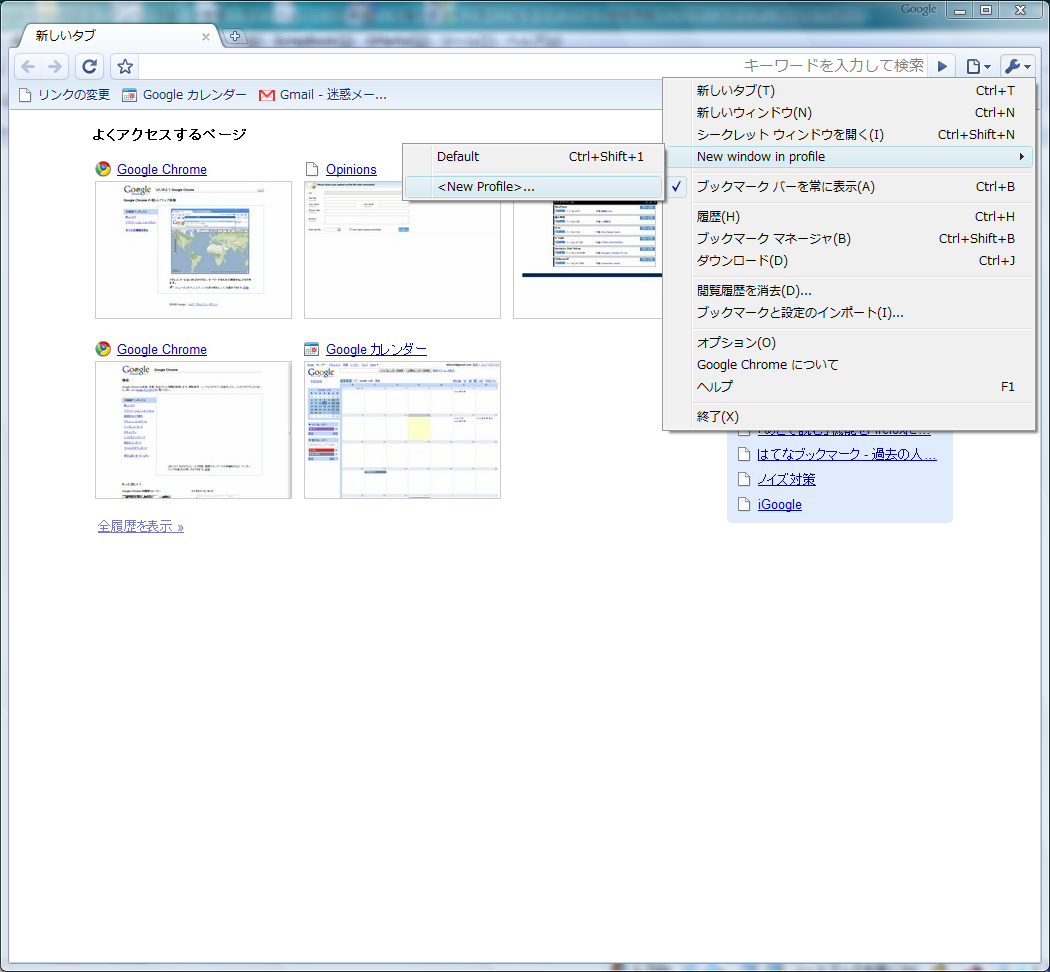
Task: Select 新しいタブ(T) menu entry
Action: 849,90
